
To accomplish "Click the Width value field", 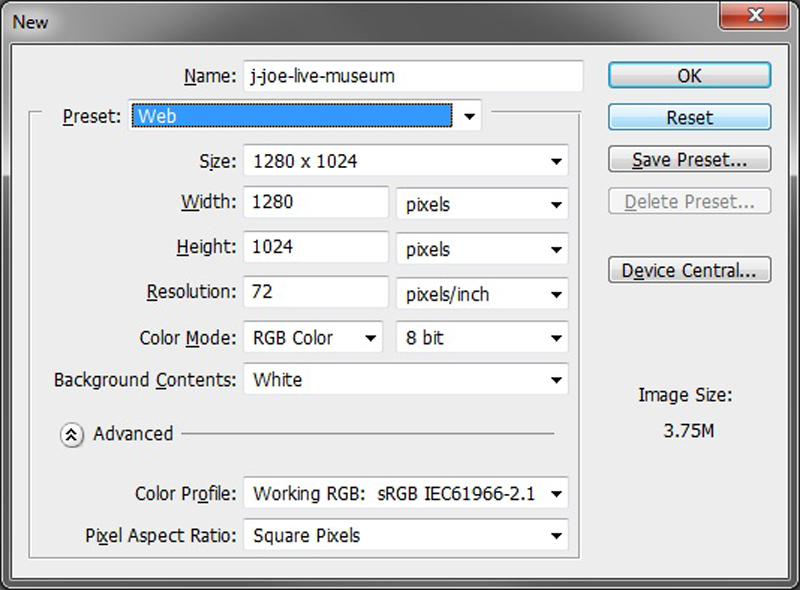I will click(316, 202).
